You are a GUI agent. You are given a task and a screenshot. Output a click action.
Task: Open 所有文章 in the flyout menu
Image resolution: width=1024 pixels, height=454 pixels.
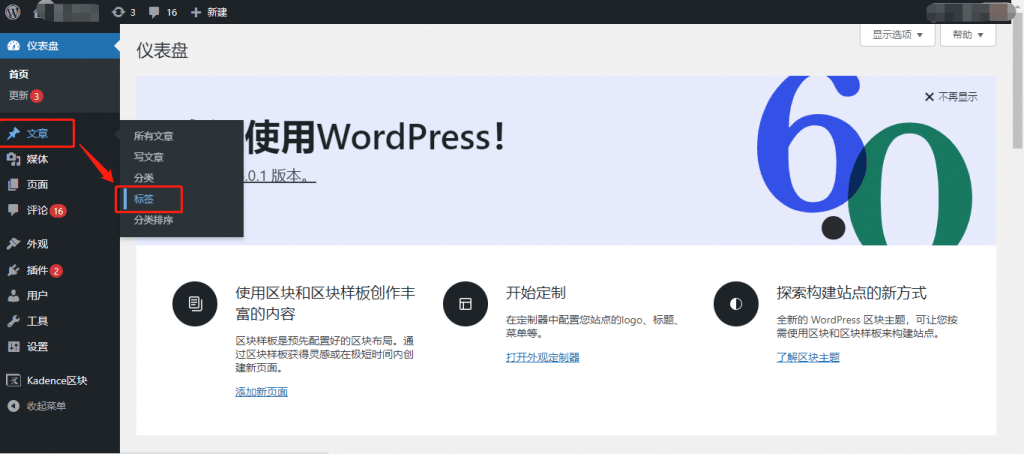[x=153, y=137]
